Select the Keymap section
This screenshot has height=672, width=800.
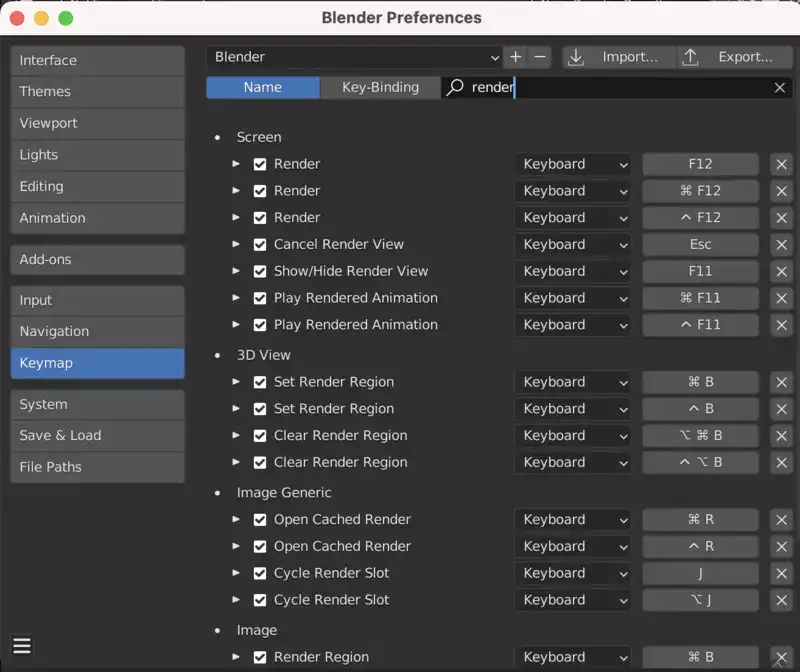point(97,363)
